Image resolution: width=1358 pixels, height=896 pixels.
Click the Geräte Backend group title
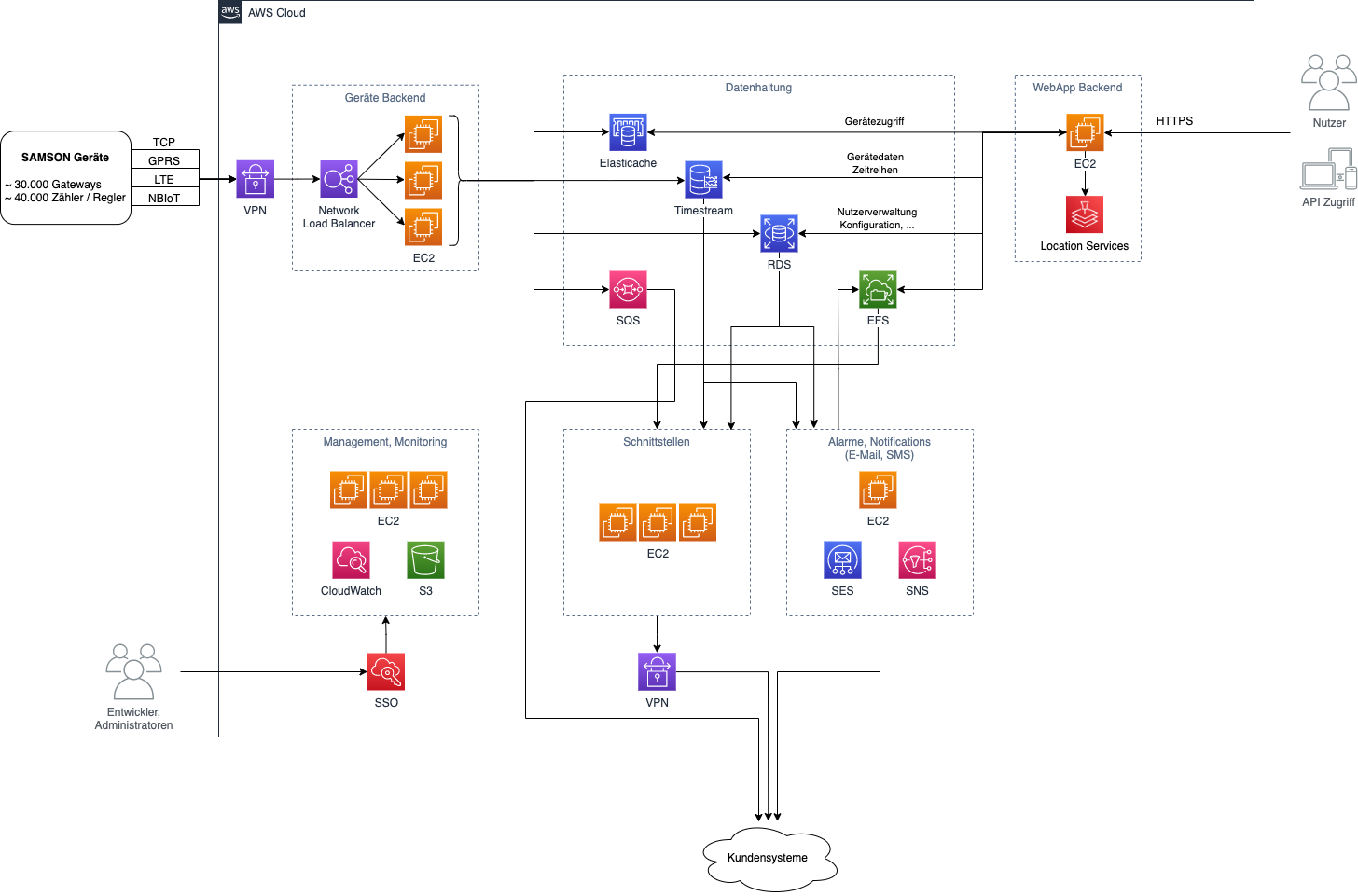pos(385,98)
